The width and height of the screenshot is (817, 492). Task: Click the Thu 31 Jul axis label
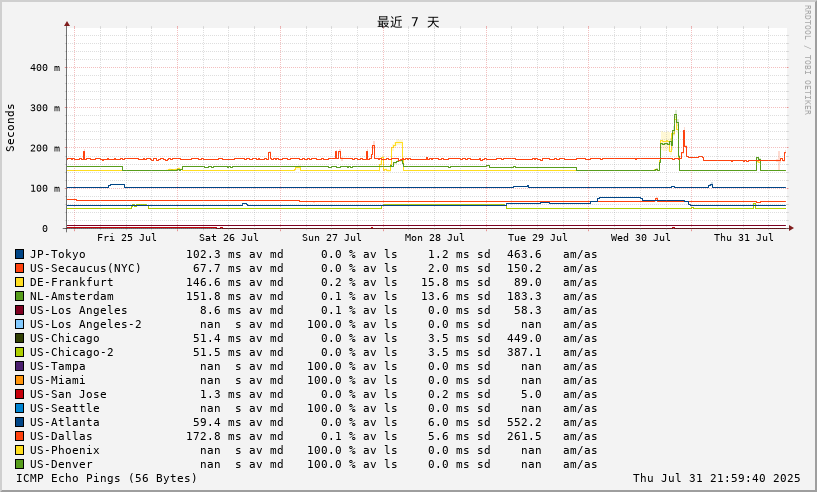pos(744,238)
